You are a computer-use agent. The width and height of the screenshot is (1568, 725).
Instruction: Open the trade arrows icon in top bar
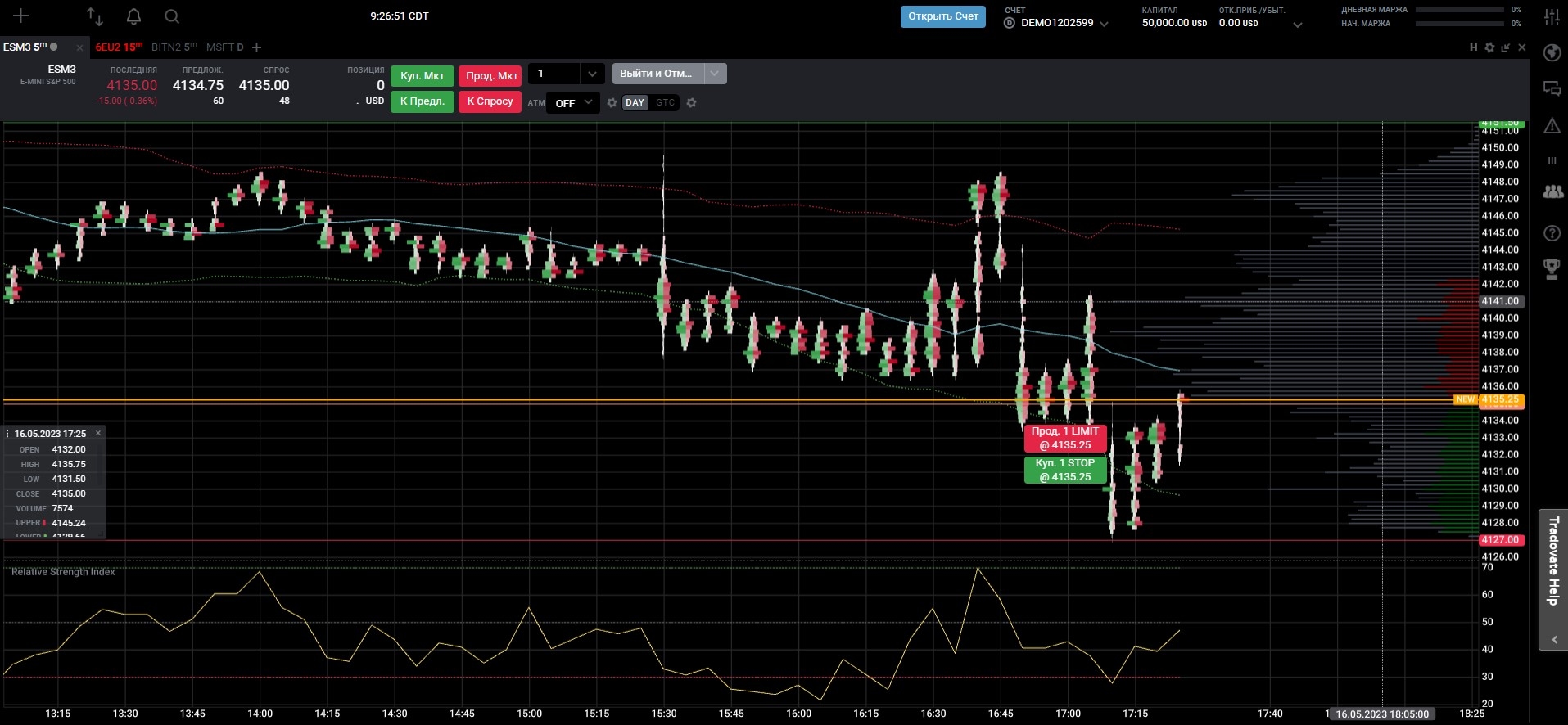[95, 16]
